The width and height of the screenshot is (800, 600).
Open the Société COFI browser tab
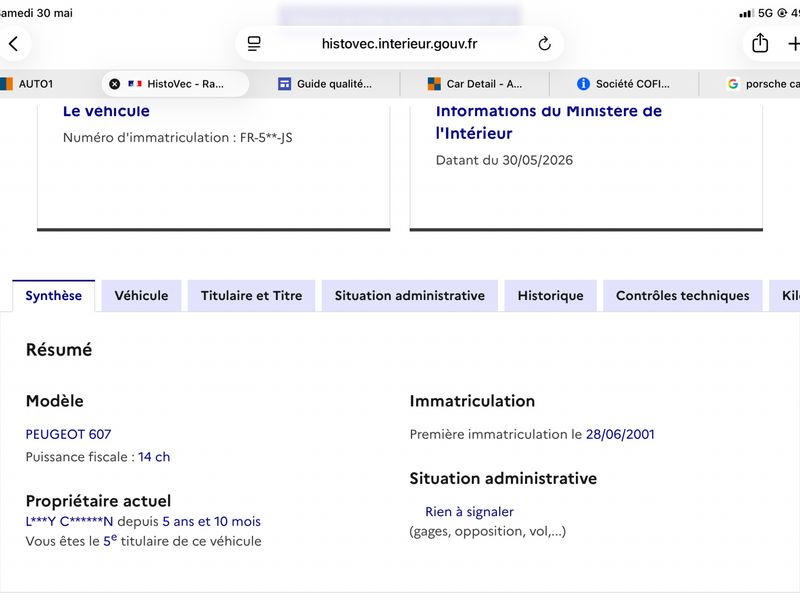click(x=623, y=84)
